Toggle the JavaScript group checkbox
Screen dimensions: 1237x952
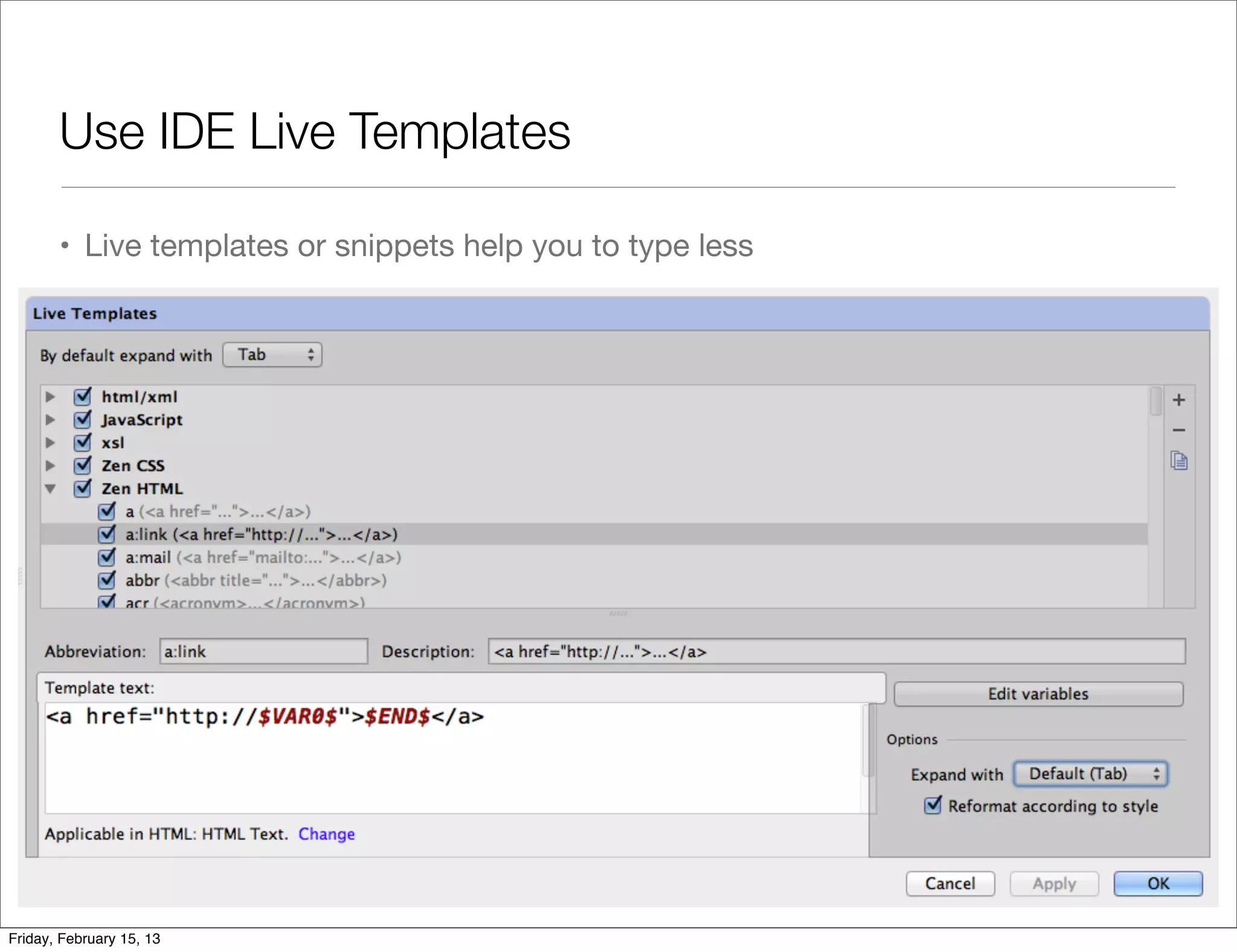(83, 420)
